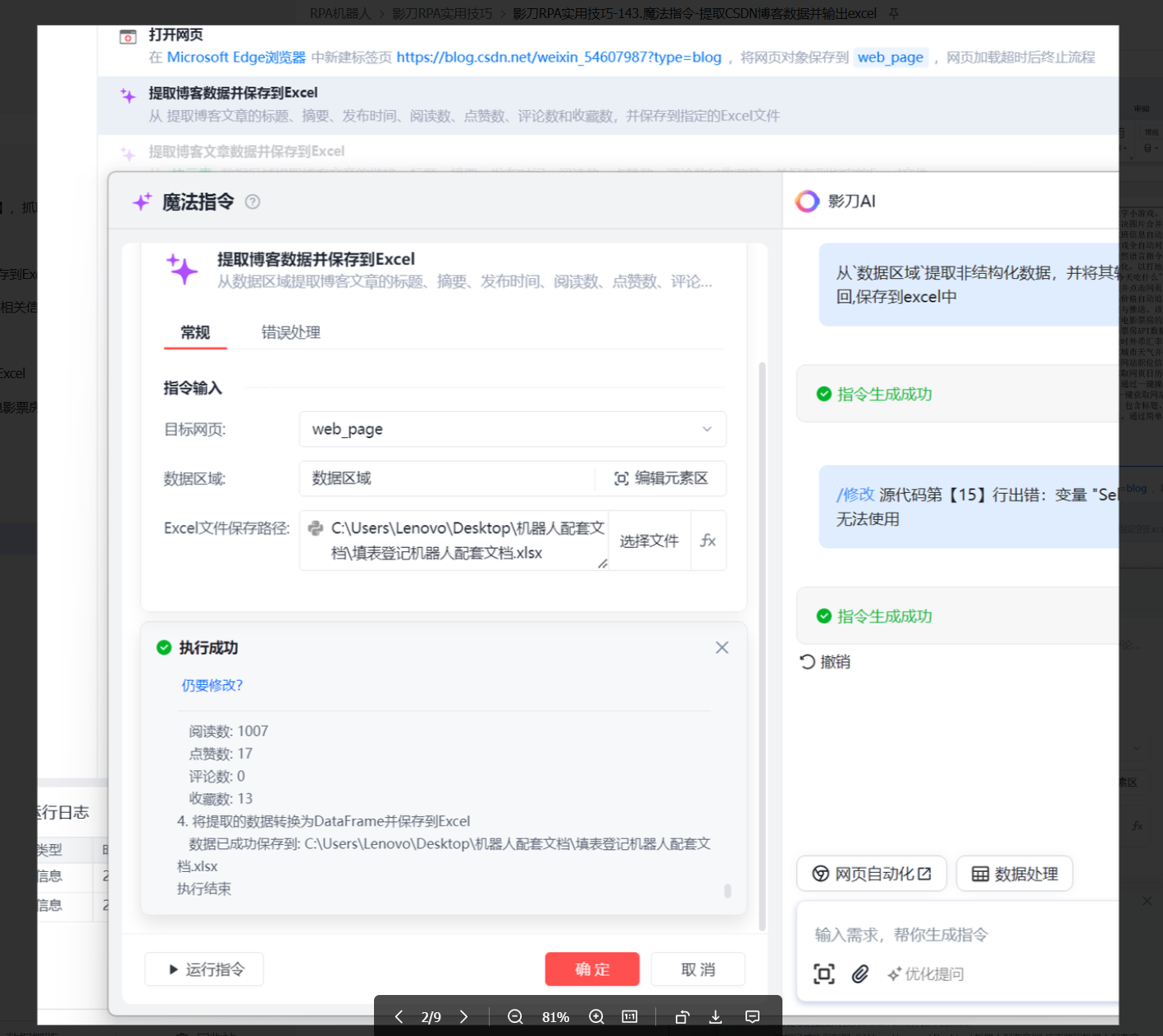This screenshot has width=1163, height=1036.
Task: Switch to the 常规 tab
Action: click(194, 332)
